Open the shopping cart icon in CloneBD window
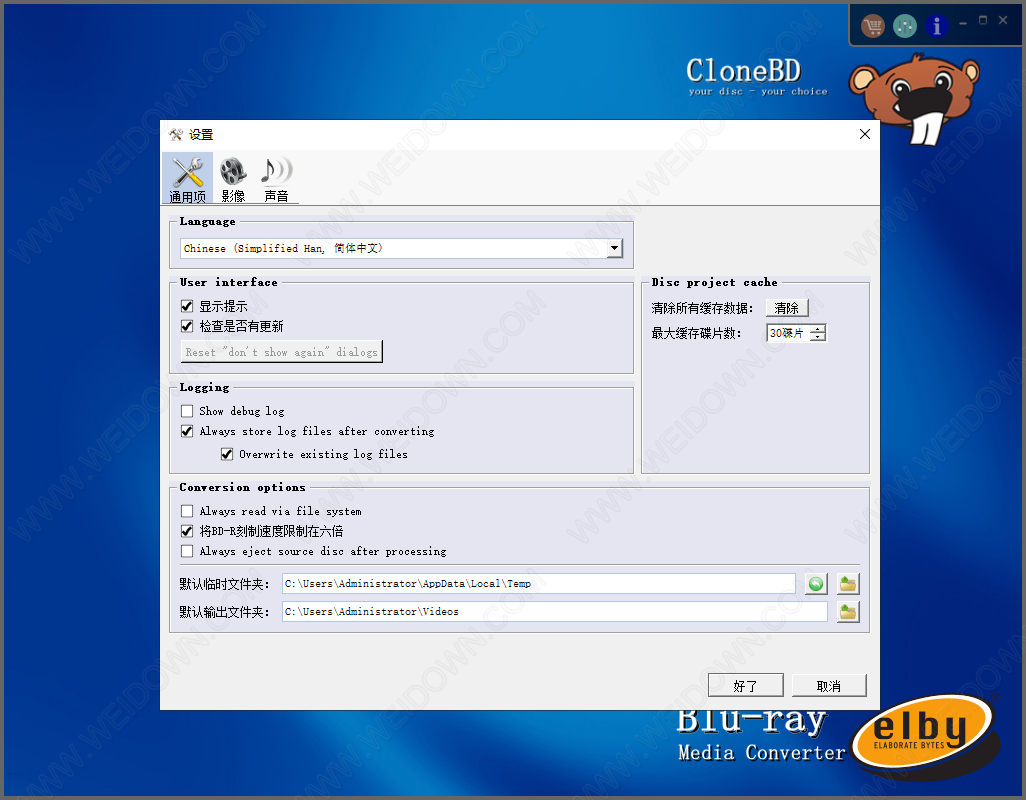This screenshot has height=800, width=1026. coord(873,26)
